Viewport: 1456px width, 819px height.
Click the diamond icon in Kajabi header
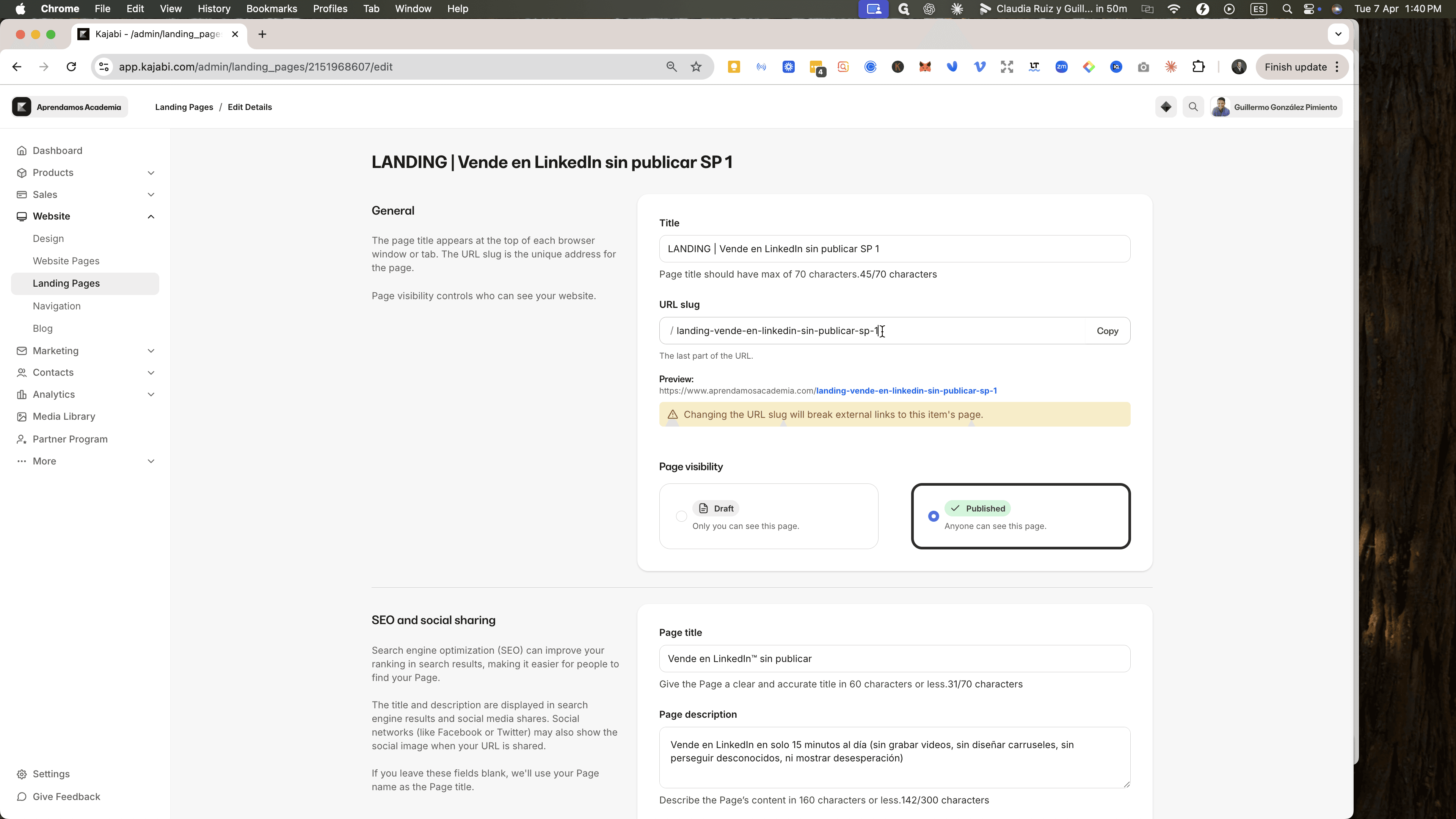coord(1166,107)
